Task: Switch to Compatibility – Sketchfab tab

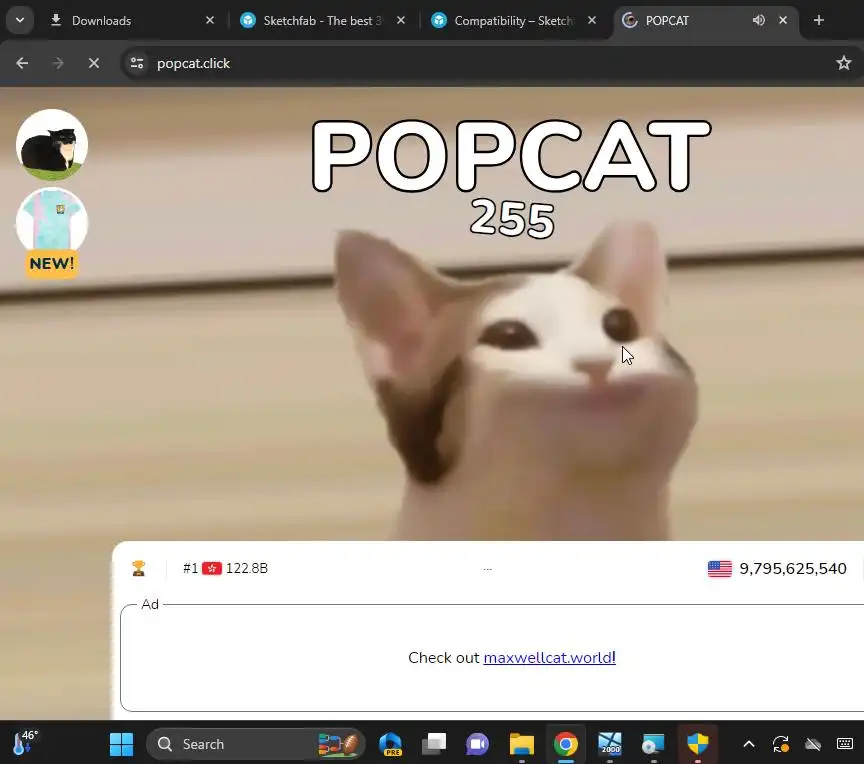Action: coord(512,21)
